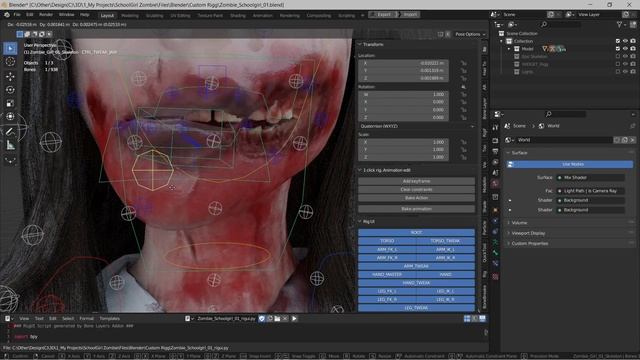
Task: Toggle exclude checkbox for Collection
Action: click(618, 41)
